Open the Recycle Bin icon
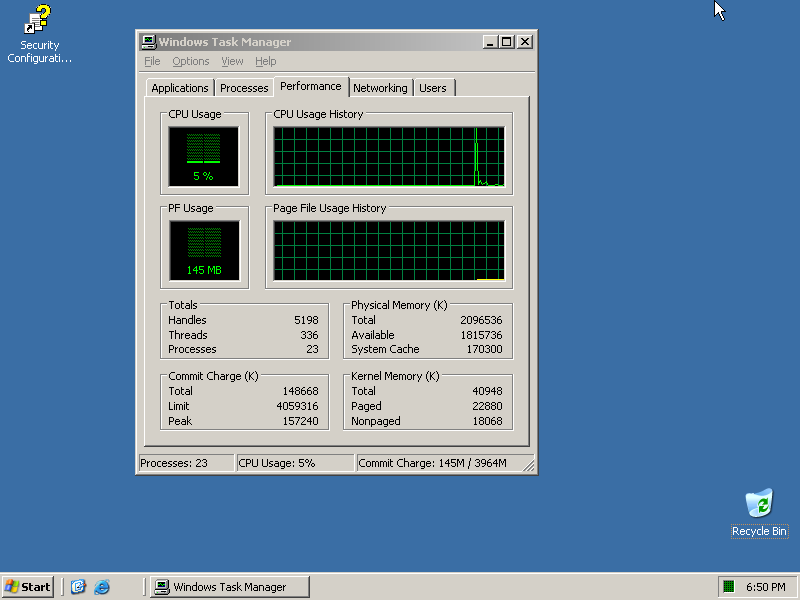 (759, 504)
